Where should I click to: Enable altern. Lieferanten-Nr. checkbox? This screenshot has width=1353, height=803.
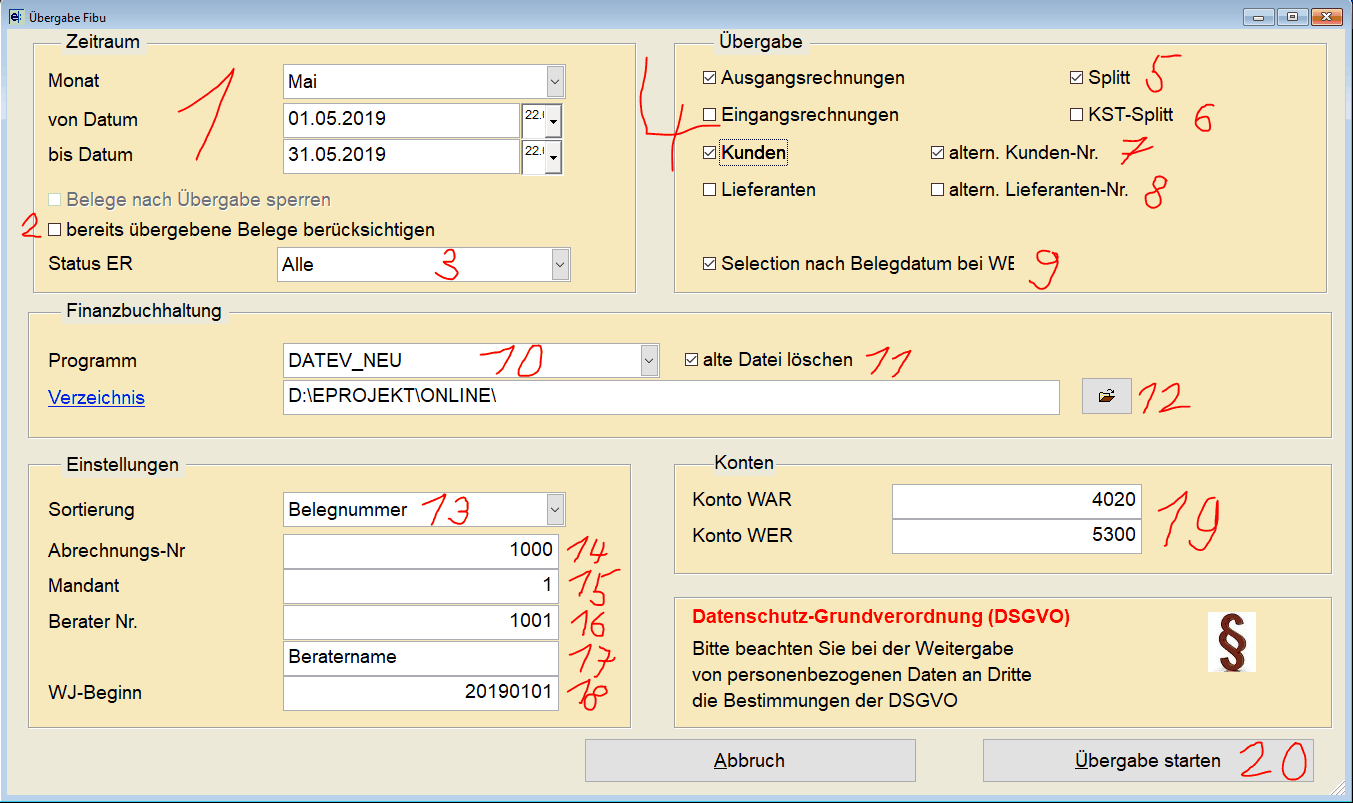(x=937, y=189)
